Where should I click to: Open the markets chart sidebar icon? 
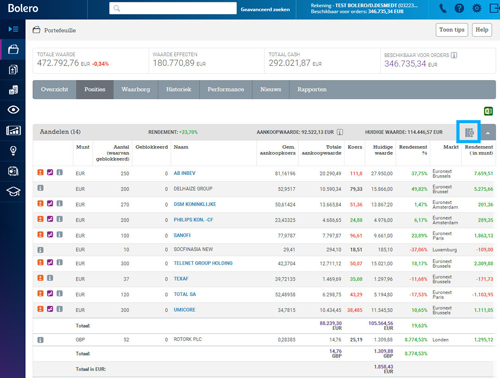tap(13, 130)
